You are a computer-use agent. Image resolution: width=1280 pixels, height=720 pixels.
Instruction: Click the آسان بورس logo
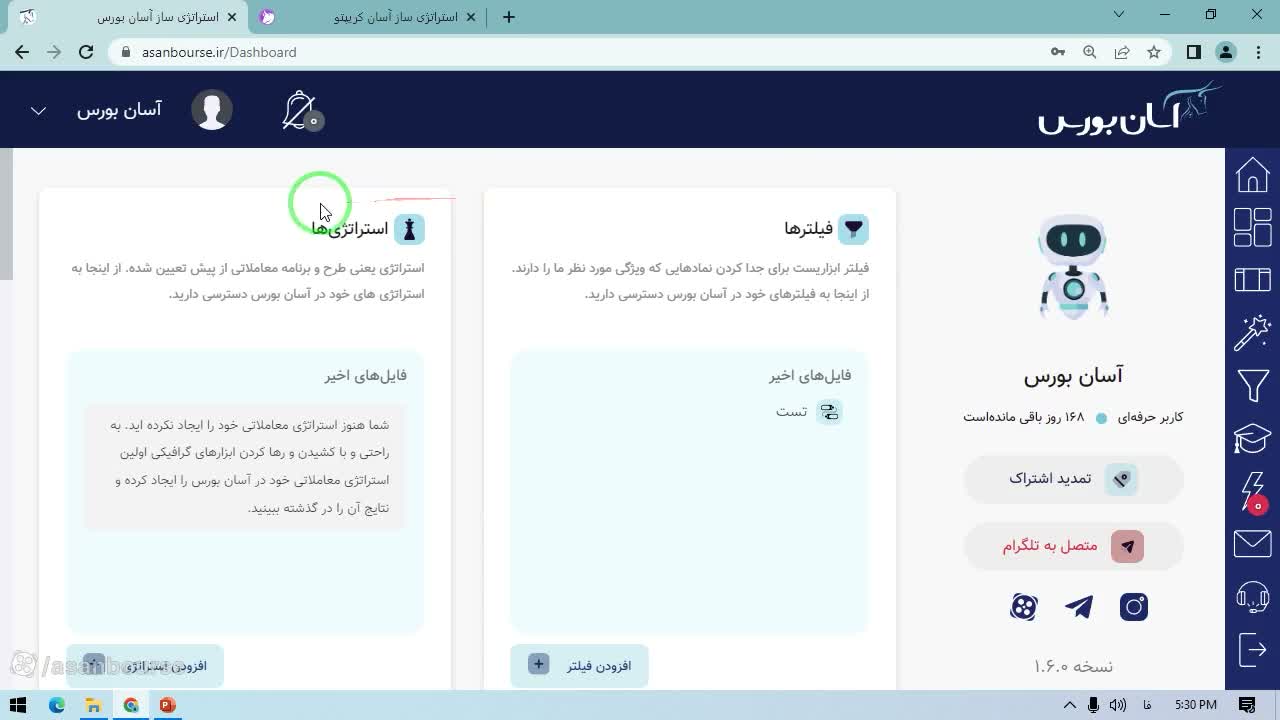click(x=1129, y=109)
